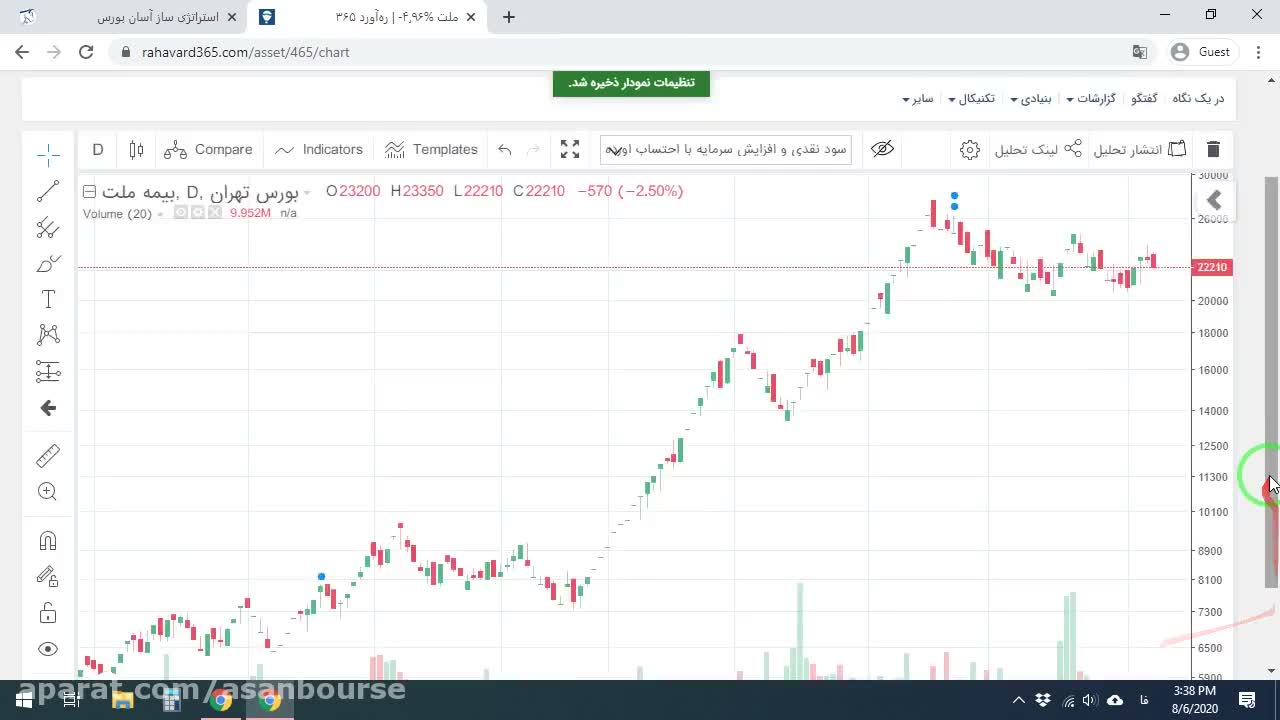
Task: Open fullscreen mode for the chart
Action: [x=570, y=149]
